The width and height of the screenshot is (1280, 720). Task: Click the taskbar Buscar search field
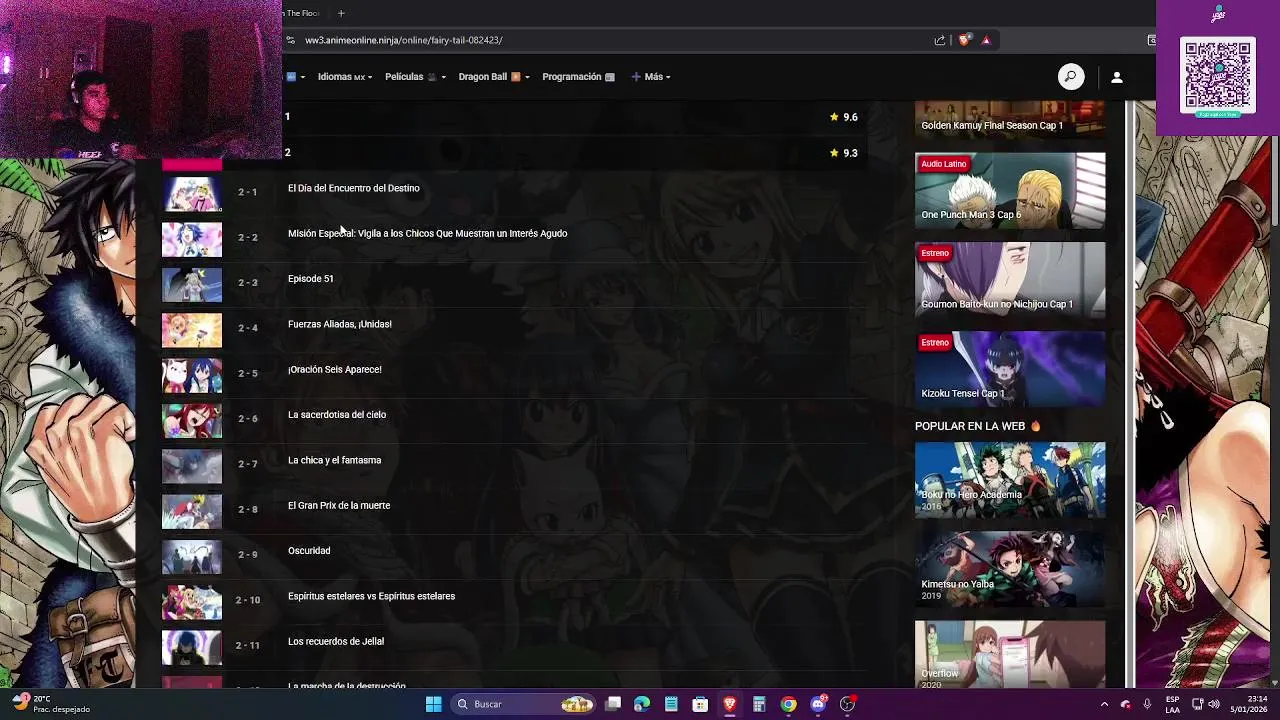point(522,704)
